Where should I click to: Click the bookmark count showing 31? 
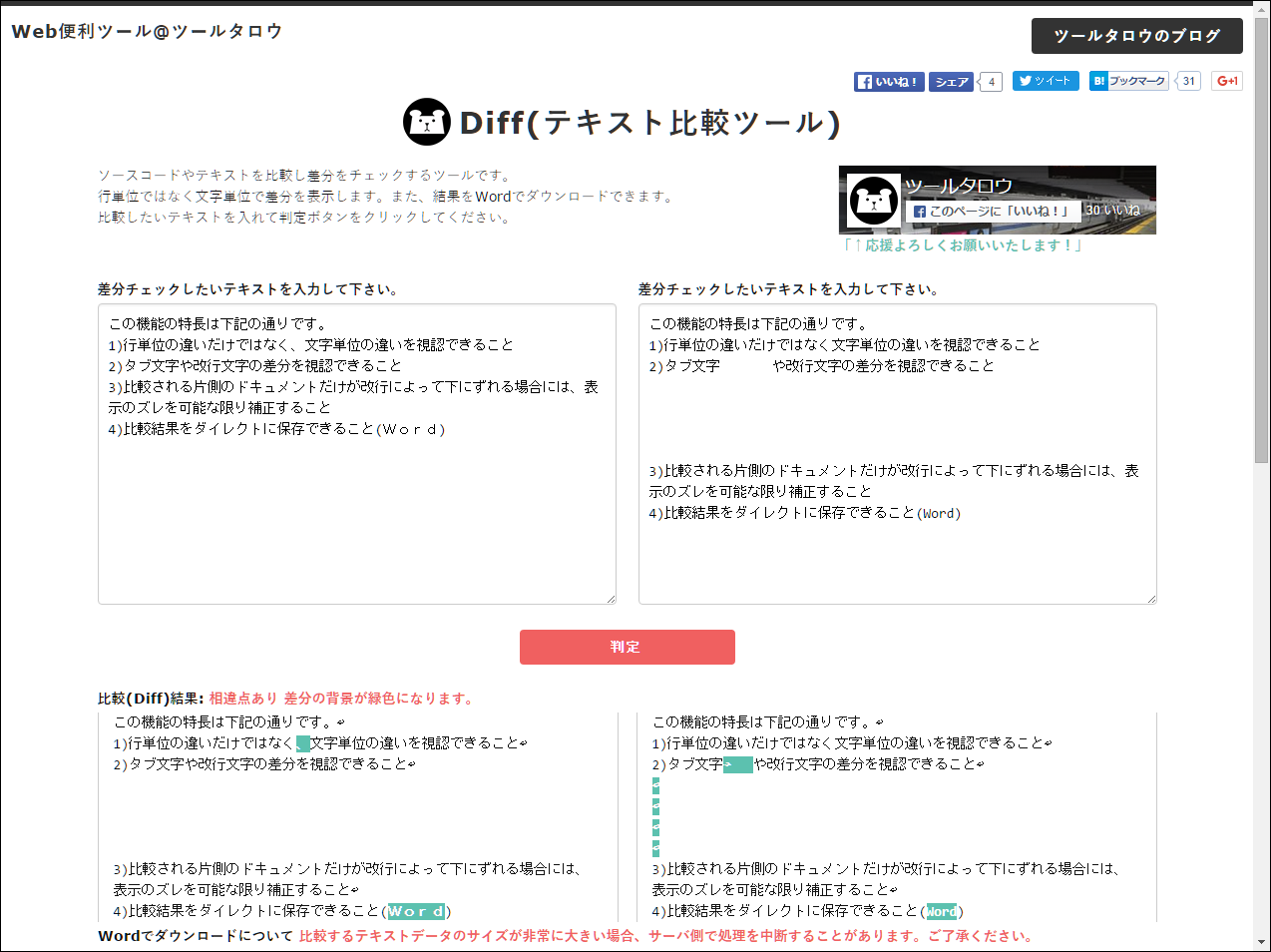click(x=1187, y=81)
